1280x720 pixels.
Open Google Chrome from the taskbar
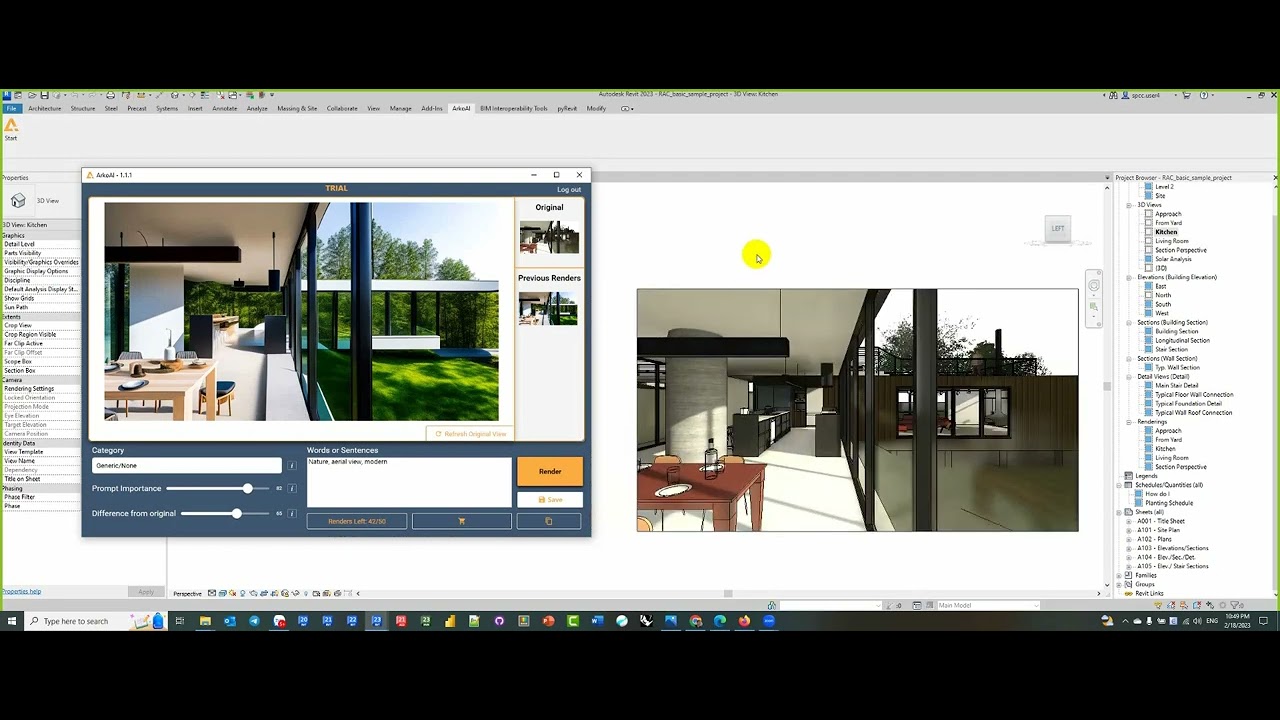click(695, 621)
